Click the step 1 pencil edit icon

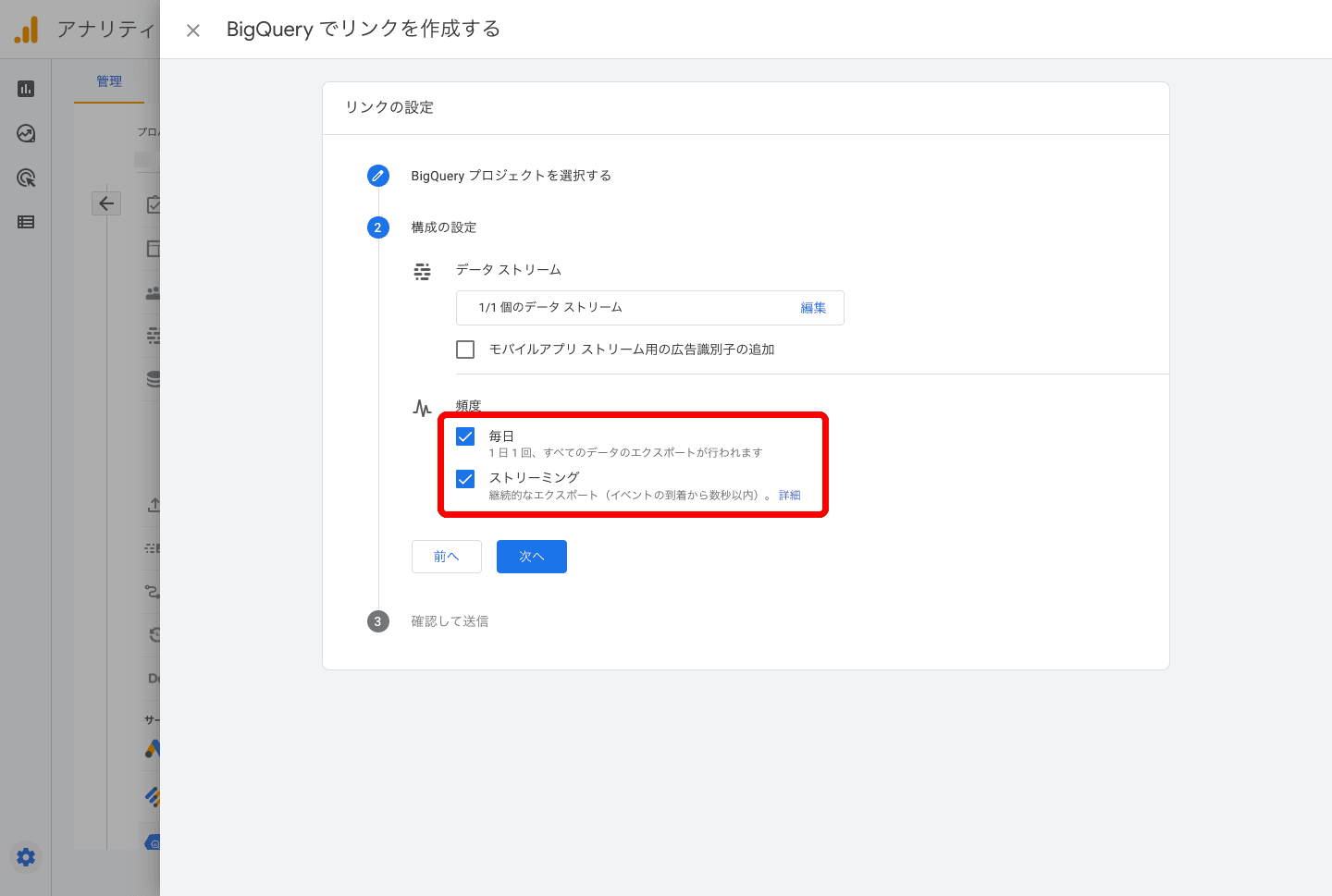[377, 176]
